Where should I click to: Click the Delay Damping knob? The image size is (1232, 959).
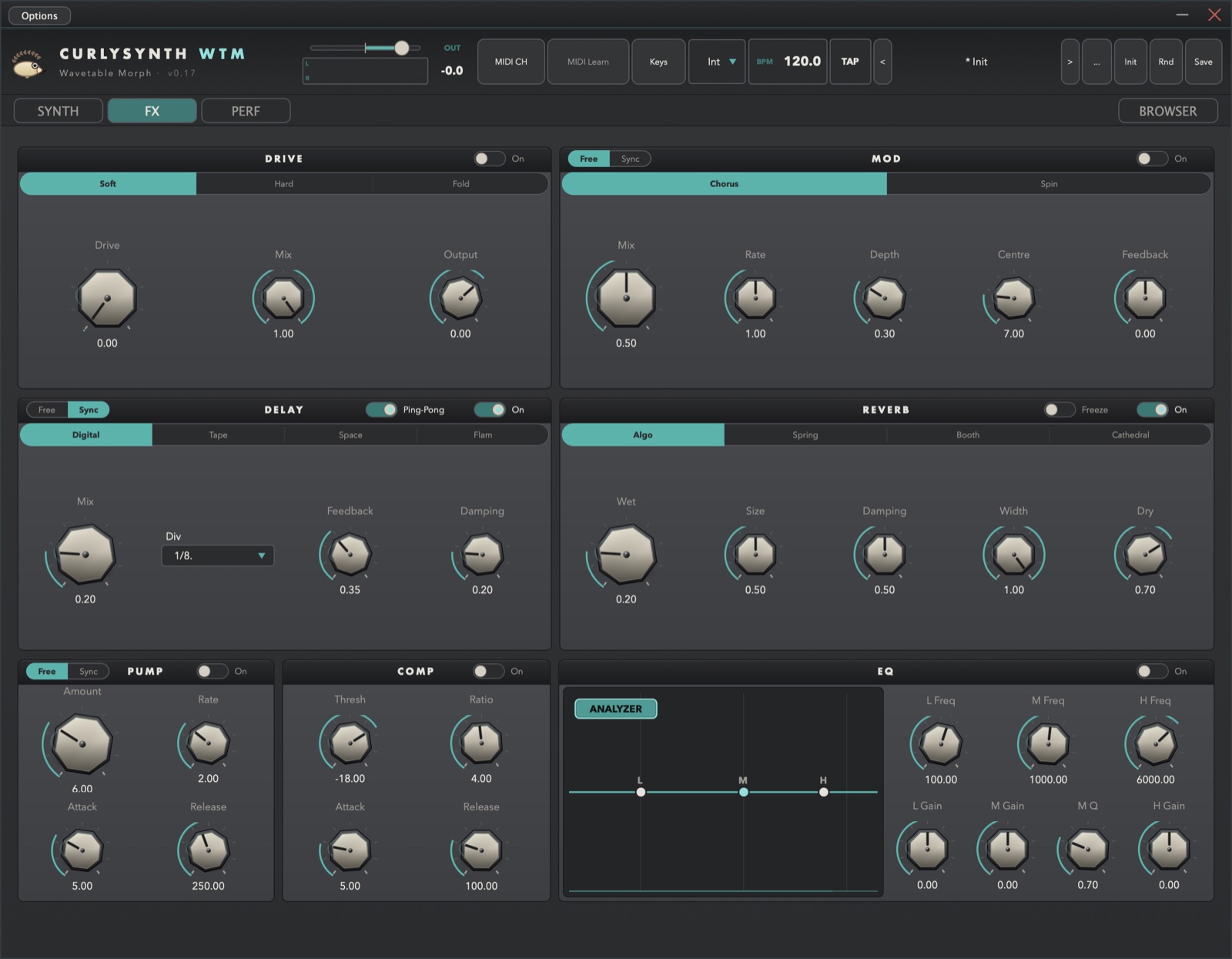tap(482, 554)
